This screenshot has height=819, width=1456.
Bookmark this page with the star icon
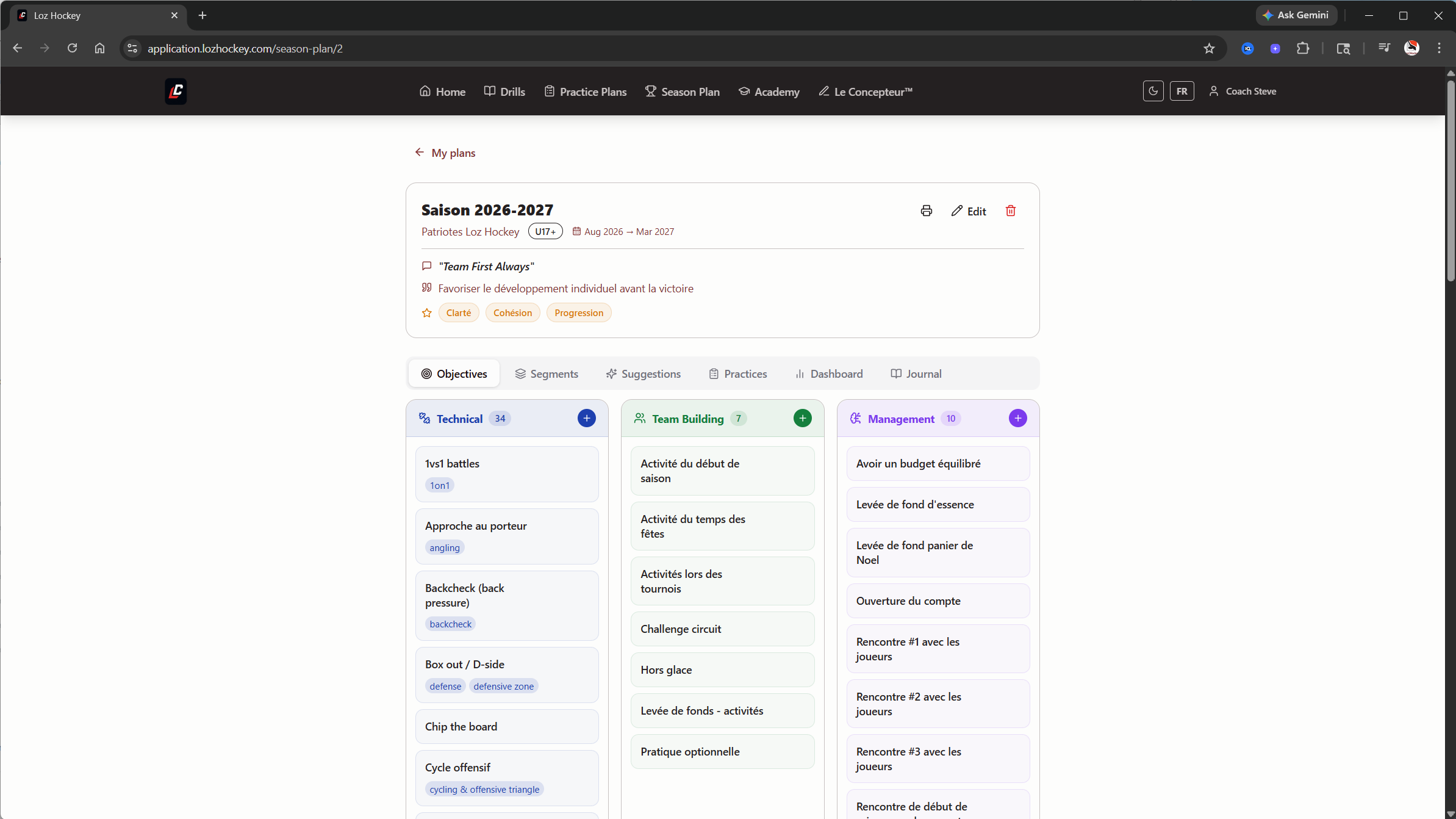[x=1209, y=49]
